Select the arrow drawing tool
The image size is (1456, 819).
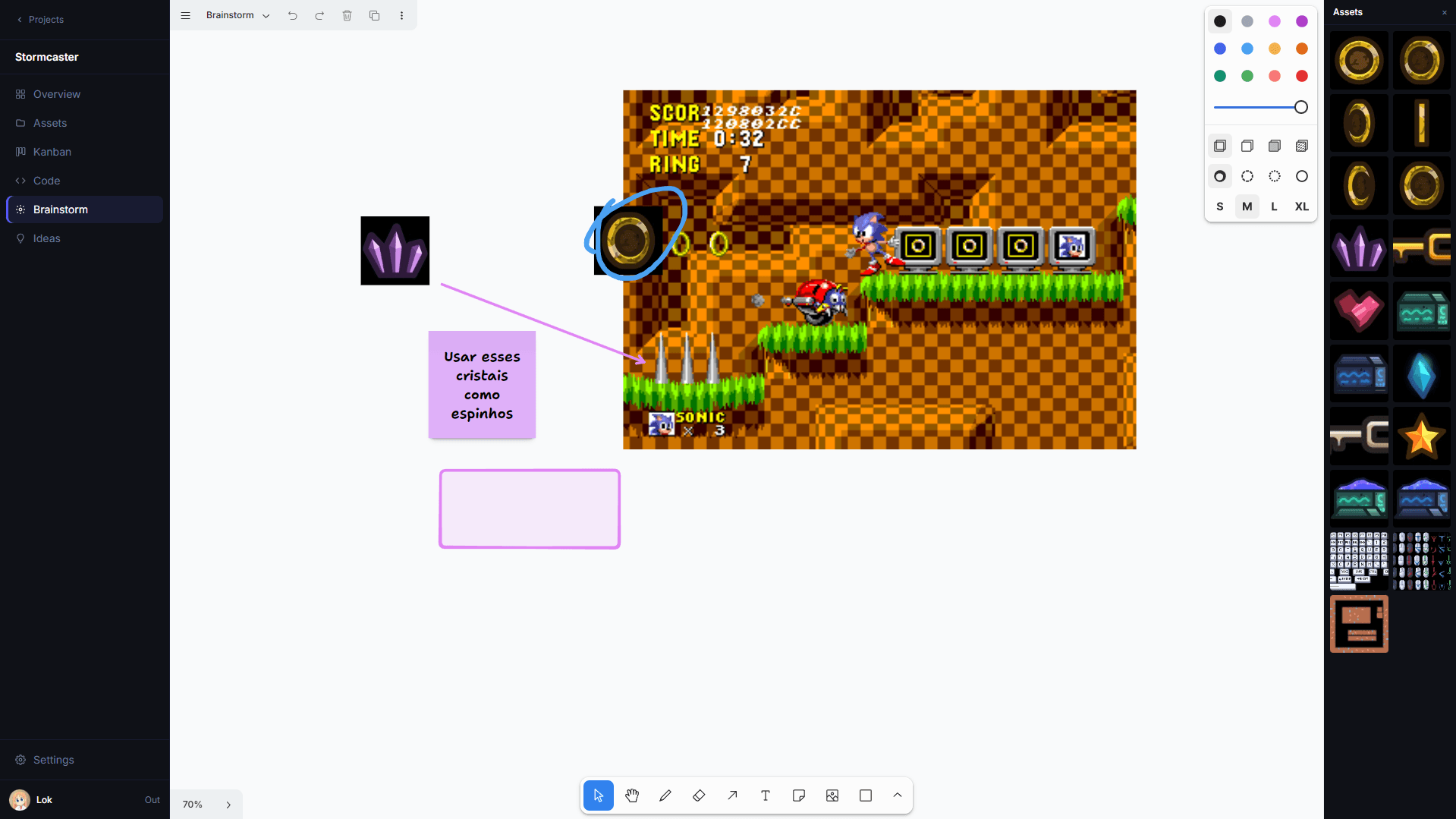coord(732,795)
